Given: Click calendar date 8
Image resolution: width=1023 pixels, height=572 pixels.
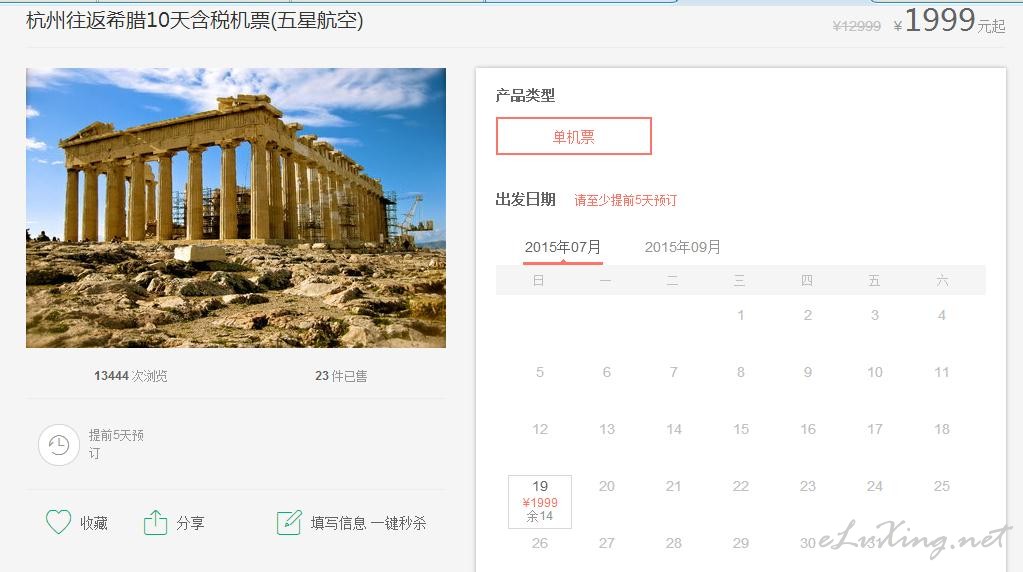Looking at the screenshot, I should coord(741,372).
